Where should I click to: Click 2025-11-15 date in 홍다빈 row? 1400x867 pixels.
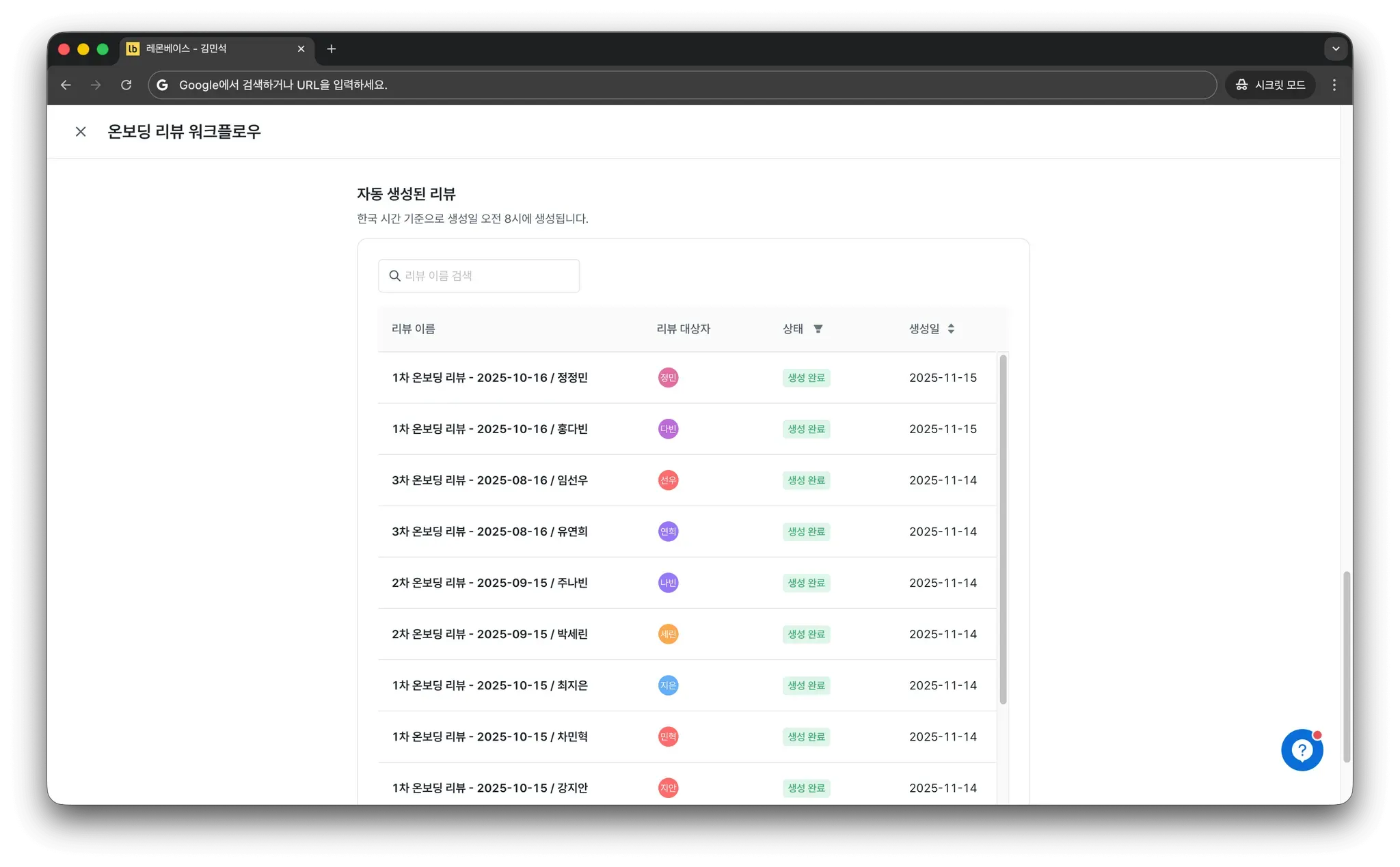pos(943,429)
